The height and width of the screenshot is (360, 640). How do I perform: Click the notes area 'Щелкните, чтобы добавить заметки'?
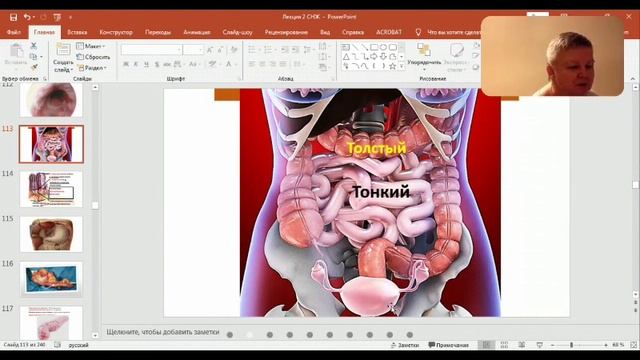[x=163, y=332]
